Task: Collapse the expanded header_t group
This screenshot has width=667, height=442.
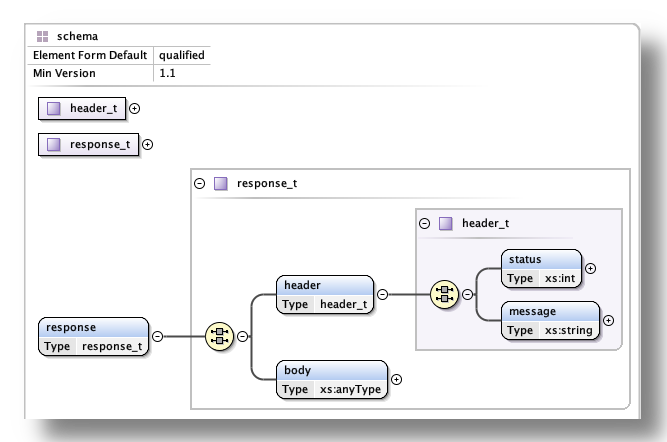Action: (x=425, y=223)
